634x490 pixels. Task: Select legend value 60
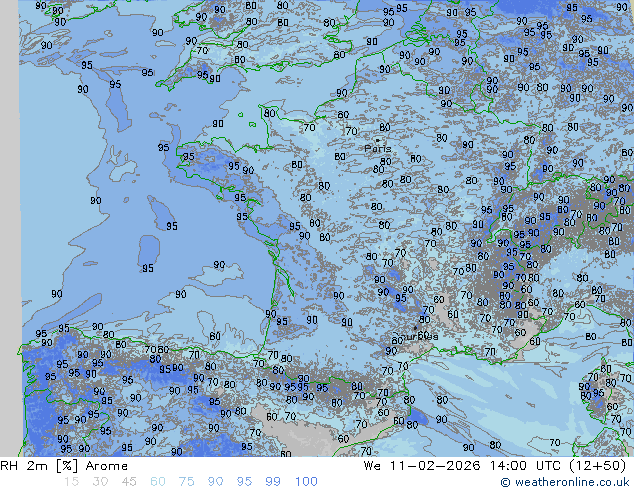tap(158, 482)
